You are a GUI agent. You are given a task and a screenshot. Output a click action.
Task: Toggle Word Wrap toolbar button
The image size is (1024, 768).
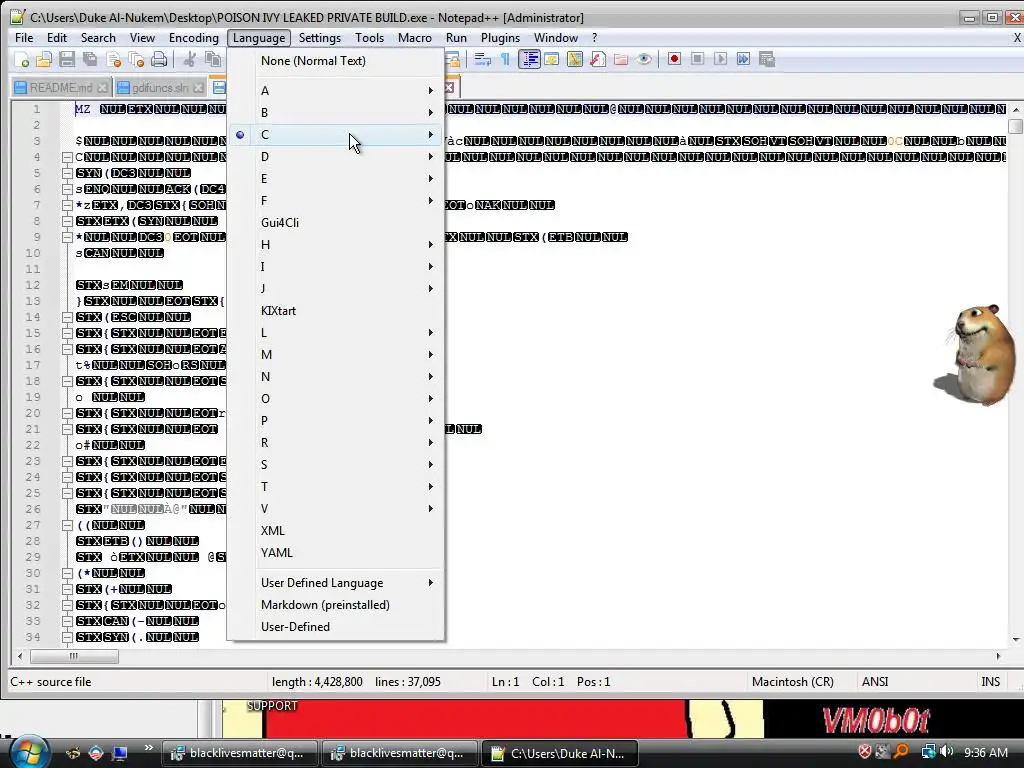point(483,60)
